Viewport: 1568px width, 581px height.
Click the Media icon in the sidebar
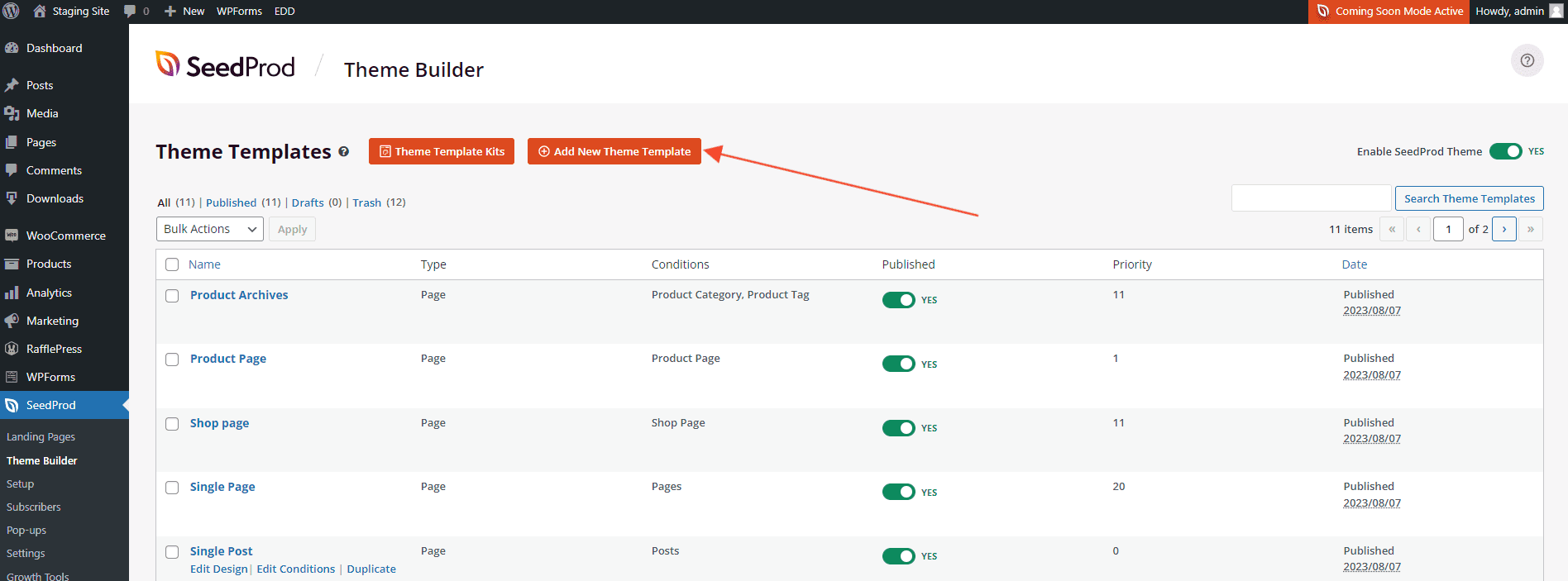(12, 113)
